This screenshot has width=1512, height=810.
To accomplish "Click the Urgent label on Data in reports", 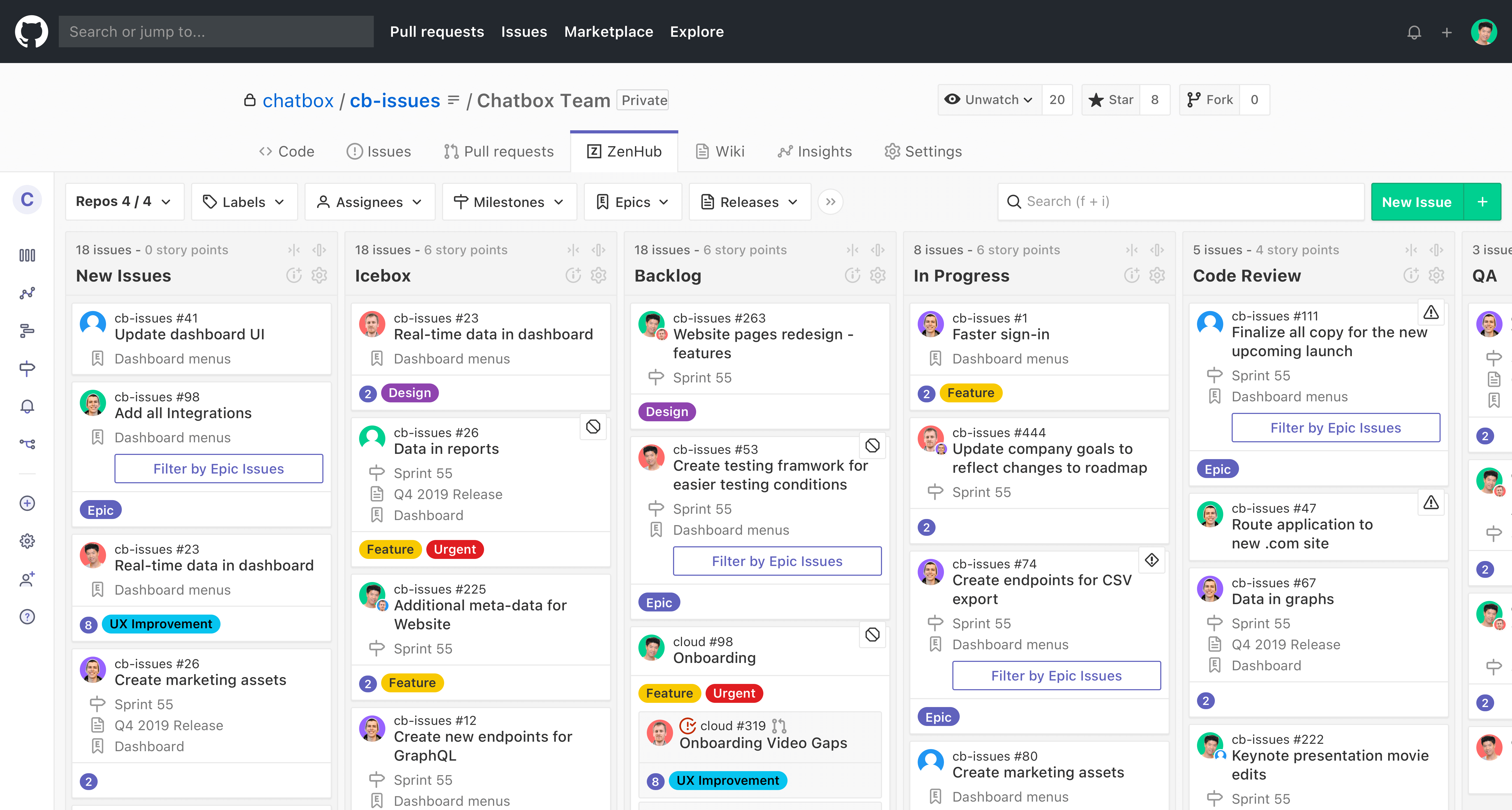I will pyautogui.click(x=455, y=550).
